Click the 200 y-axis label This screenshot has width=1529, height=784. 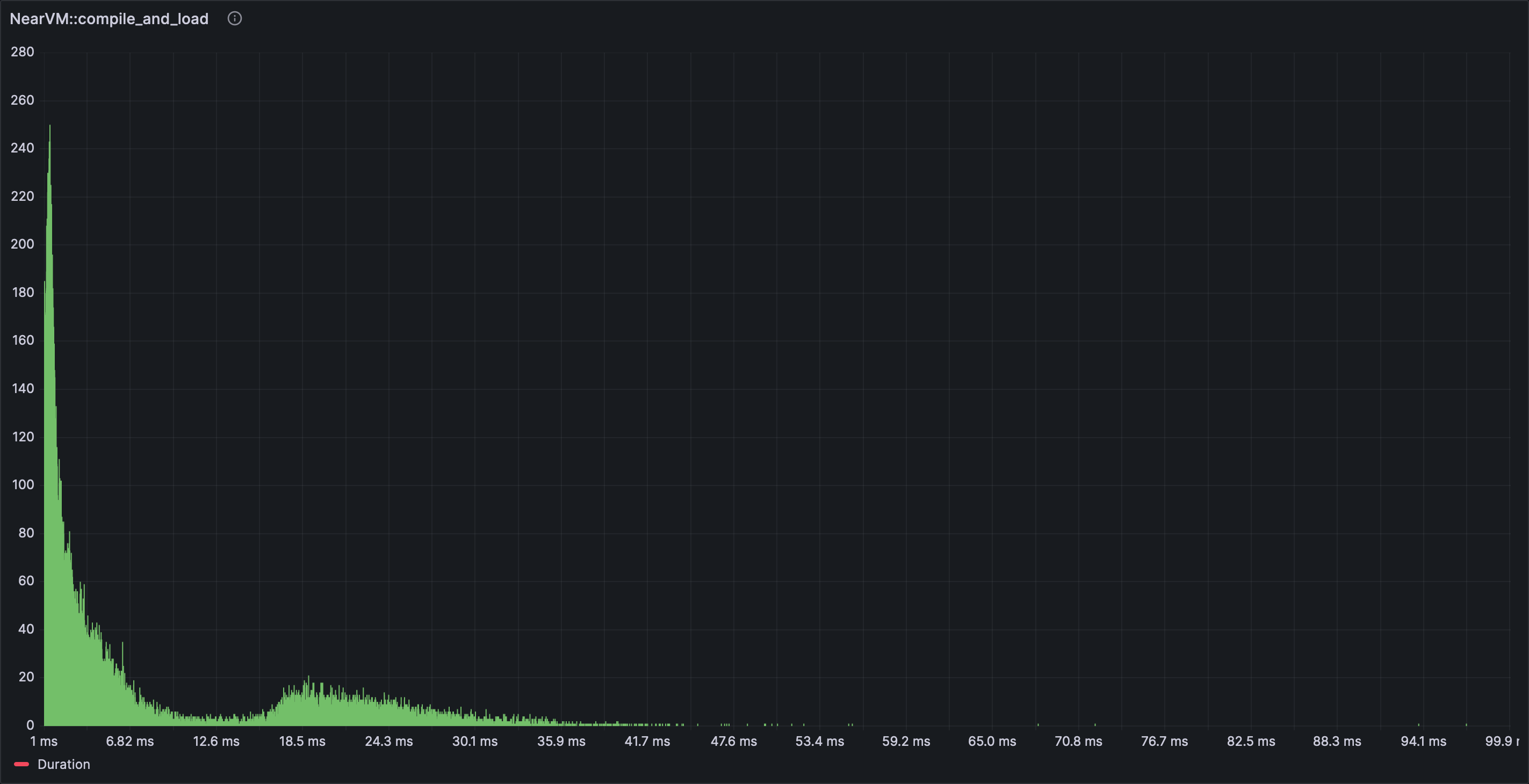point(23,244)
